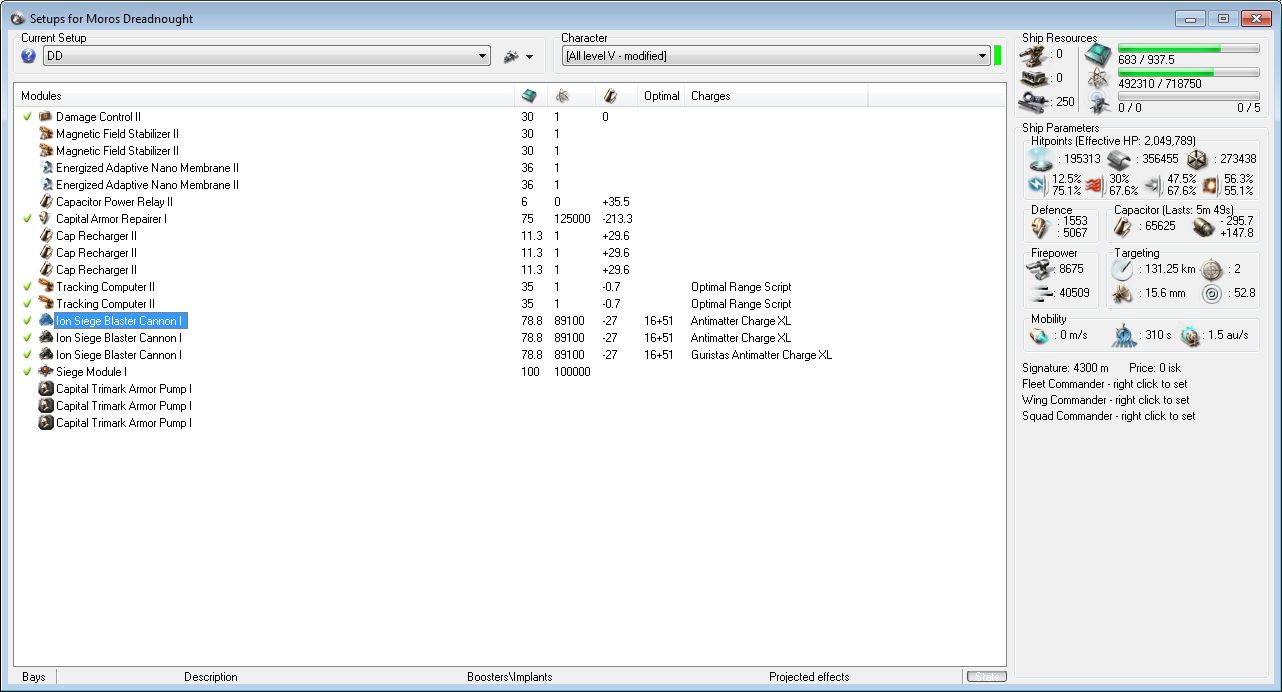The image size is (1282, 692).
Task: Click the CPU usage bar above 683 / 937.5
Action: (1188, 48)
